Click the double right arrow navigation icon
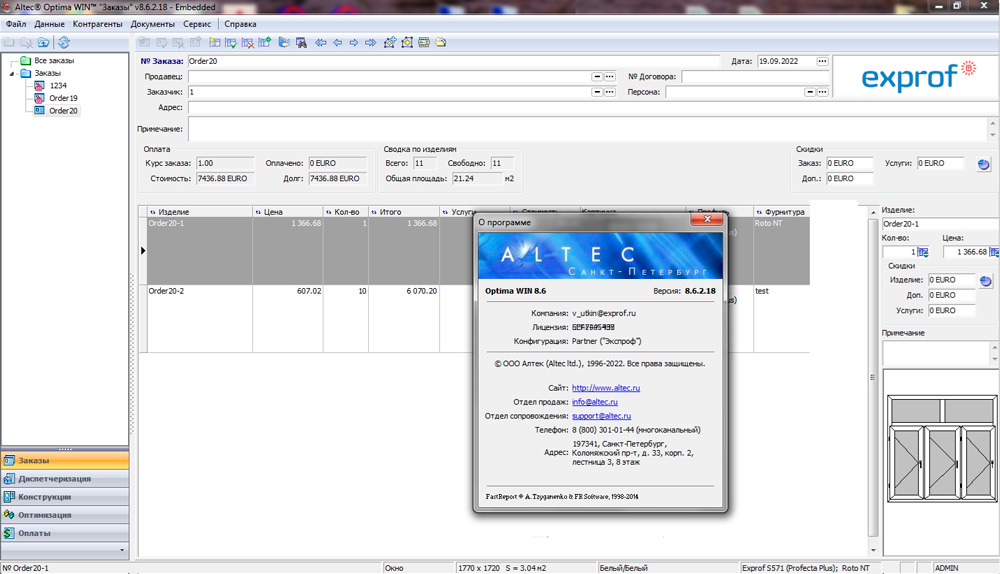 tap(370, 43)
